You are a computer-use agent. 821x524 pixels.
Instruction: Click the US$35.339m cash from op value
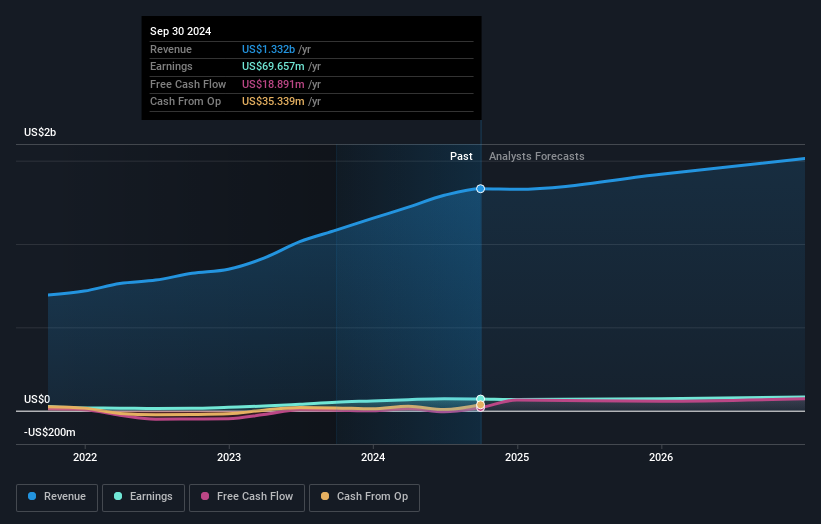[273, 102]
